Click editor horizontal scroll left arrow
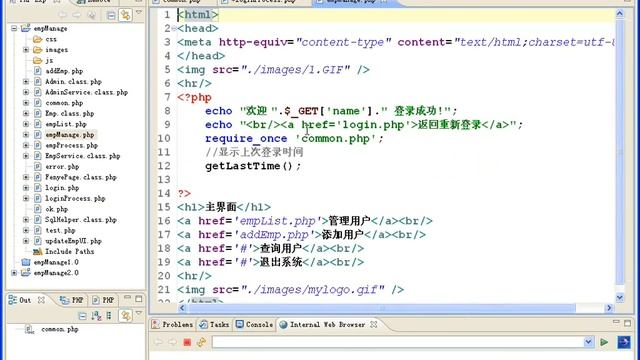Viewport: 640px width, 360px height. pyautogui.click(x=182, y=308)
